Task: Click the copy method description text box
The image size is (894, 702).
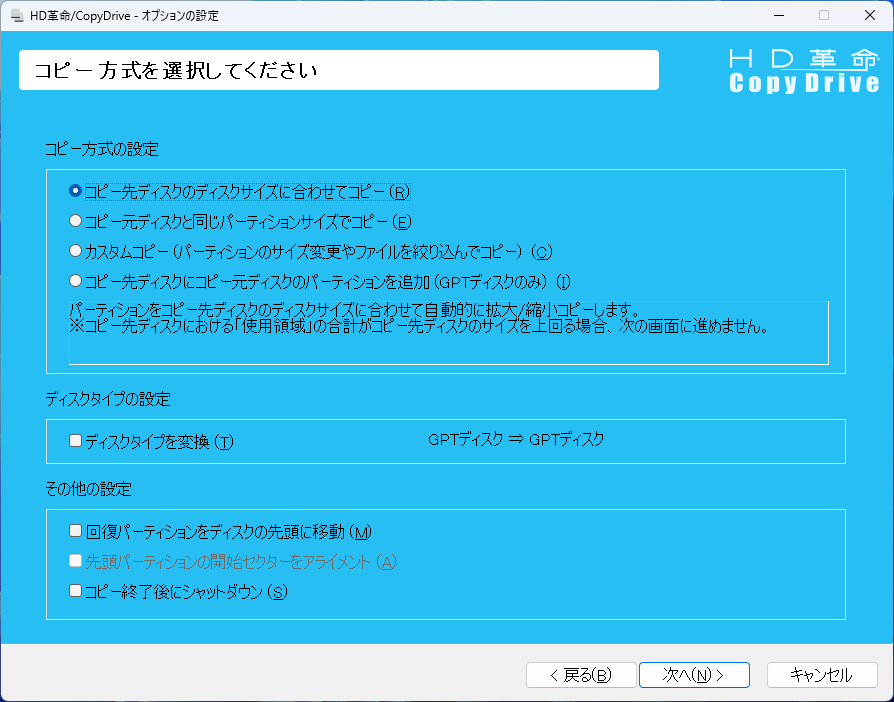Action: pyautogui.click(x=448, y=332)
